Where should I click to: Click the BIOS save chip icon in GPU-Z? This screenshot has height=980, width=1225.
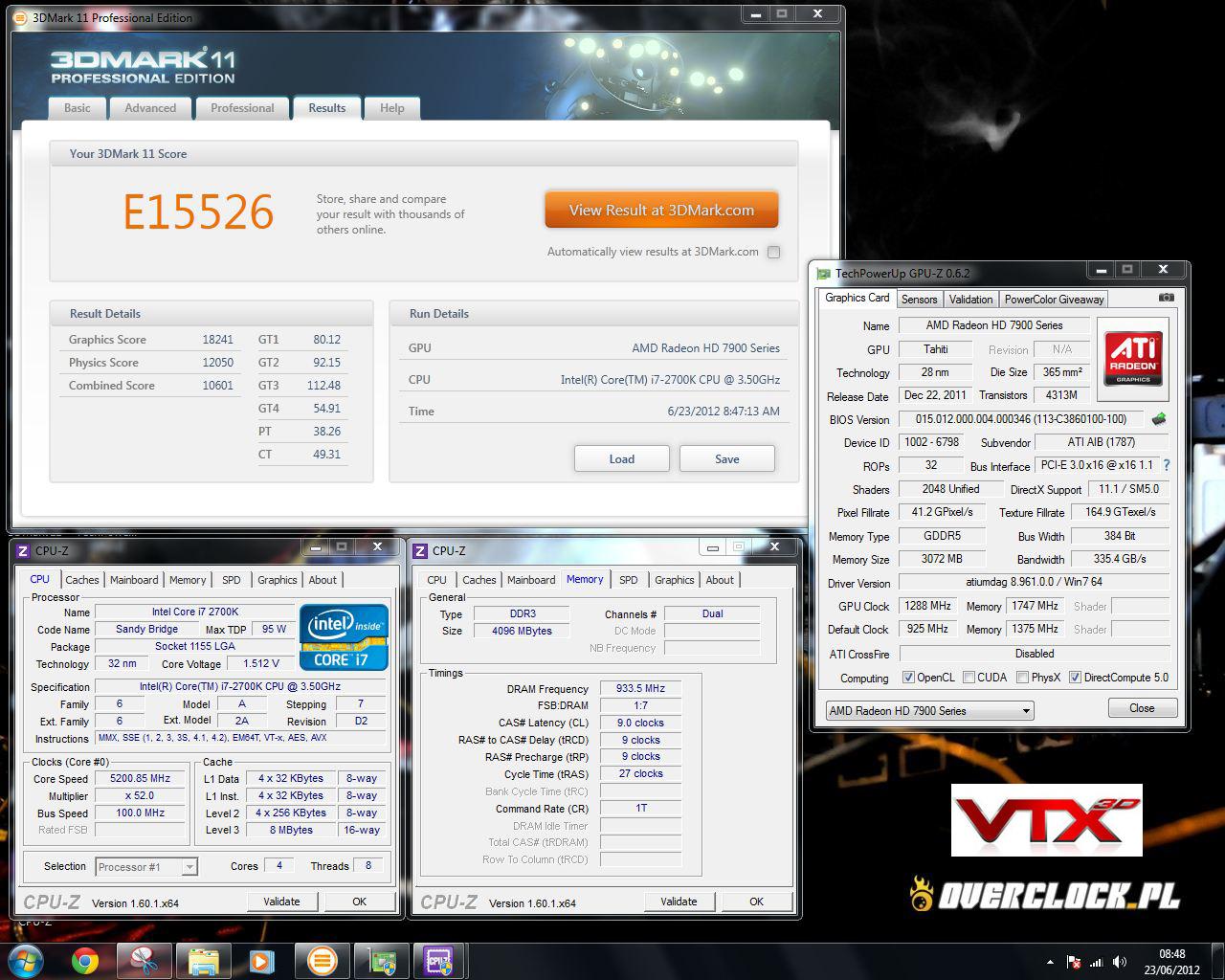click(1159, 419)
